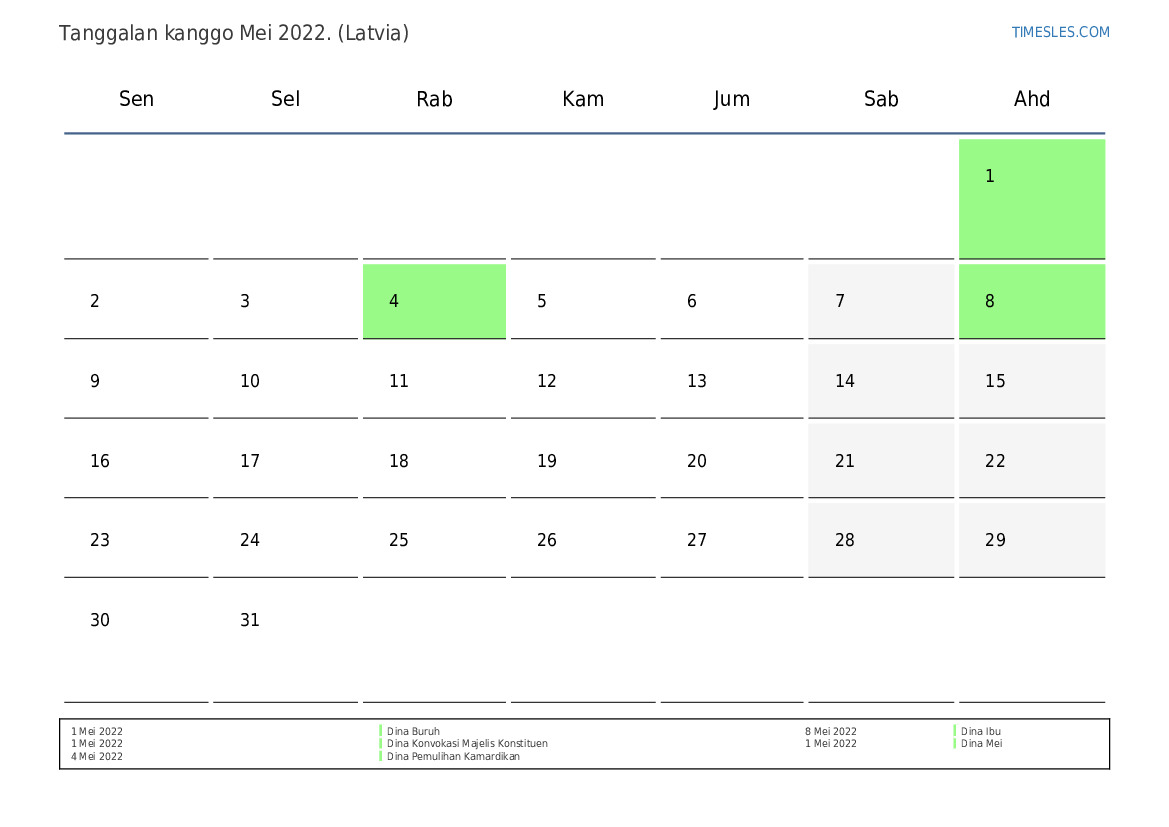Click Dina Mei legend entry
This screenshot has height=827, width=1169.
(981, 744)
